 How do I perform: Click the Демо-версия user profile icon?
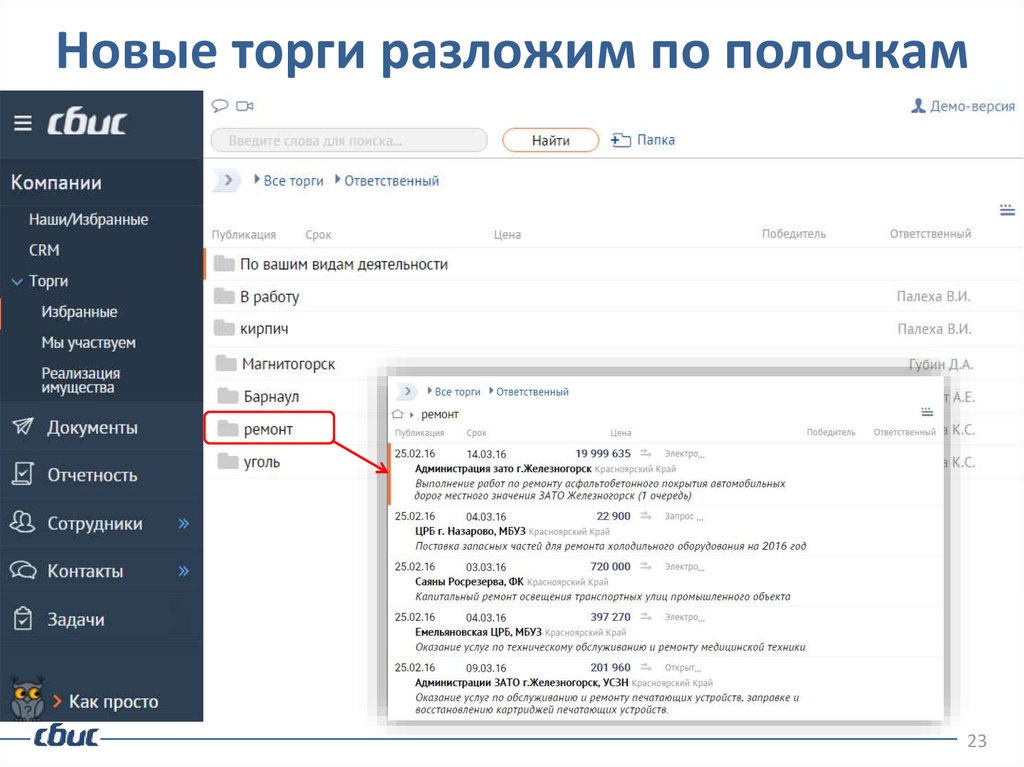coord(917,106)
